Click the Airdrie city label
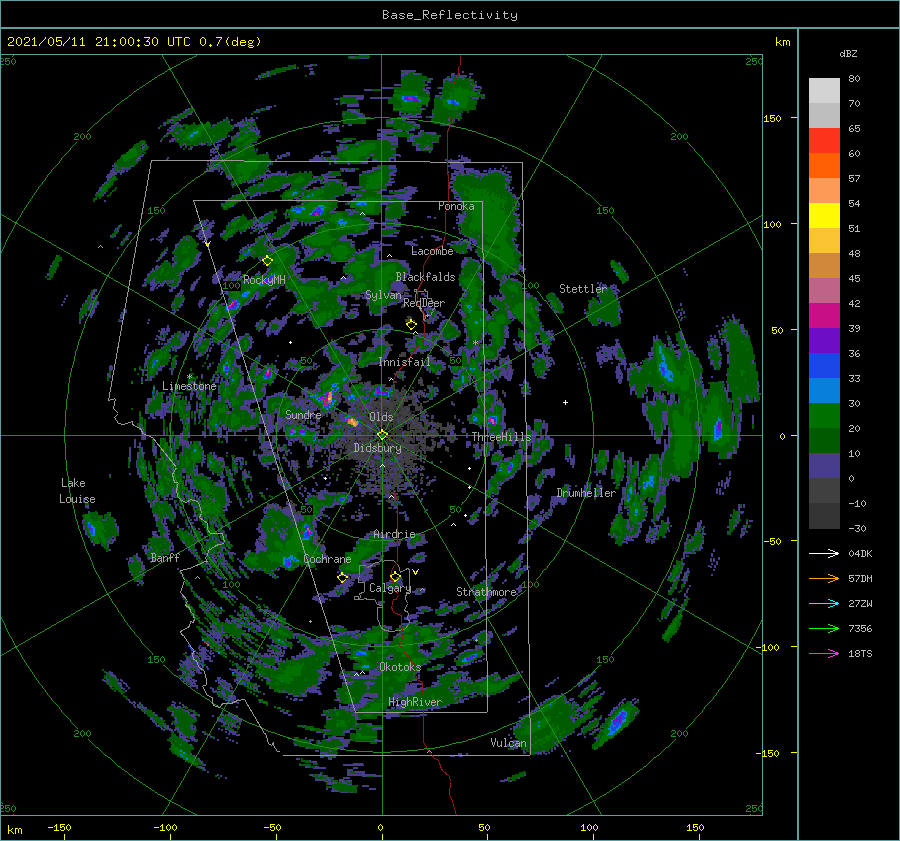The width and height of the screenshot is (900, 841). [394, 534]
